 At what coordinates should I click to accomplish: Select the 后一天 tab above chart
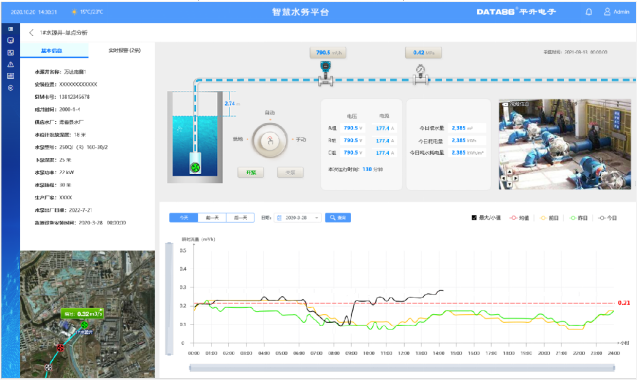240,218
